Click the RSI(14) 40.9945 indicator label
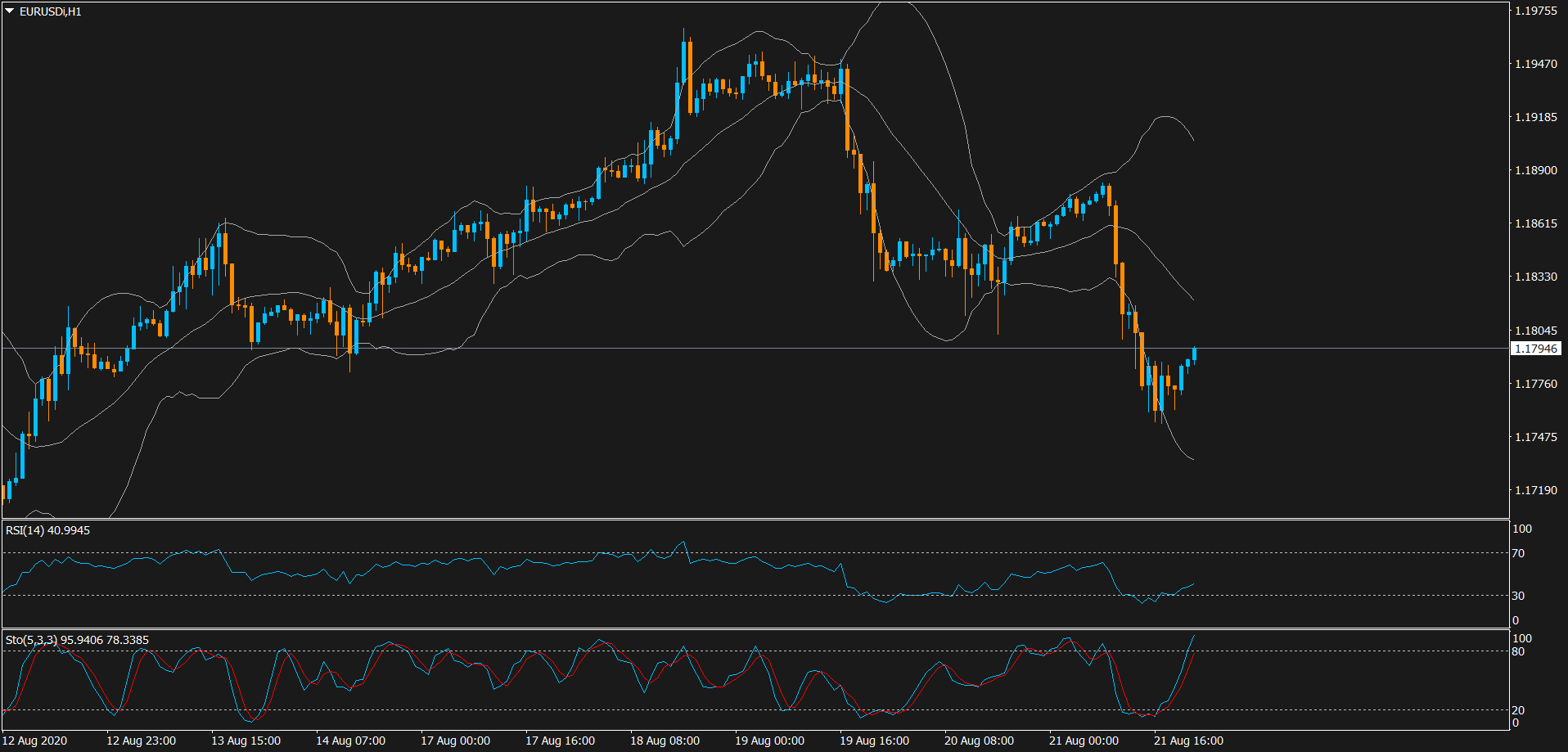The height and width of the screenshot is (752, 1568). pos(47,530)
